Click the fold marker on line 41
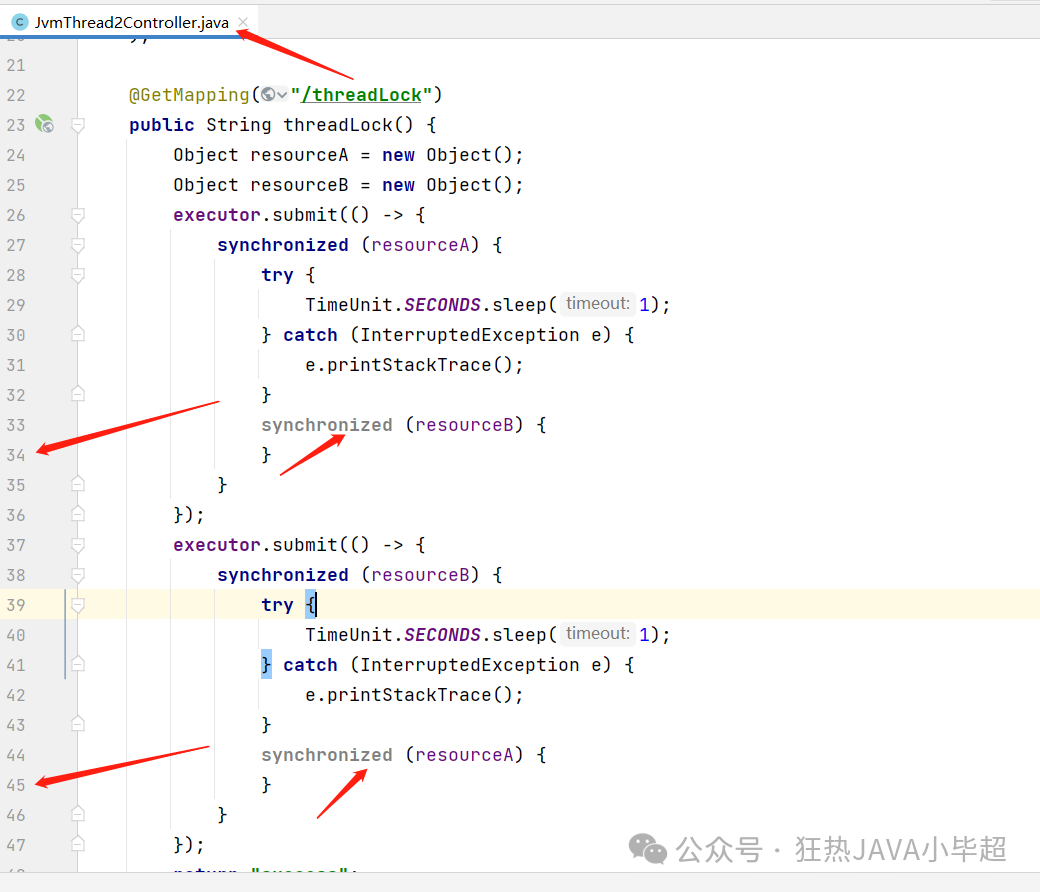 pyautogui.click(x=78, y=664)
